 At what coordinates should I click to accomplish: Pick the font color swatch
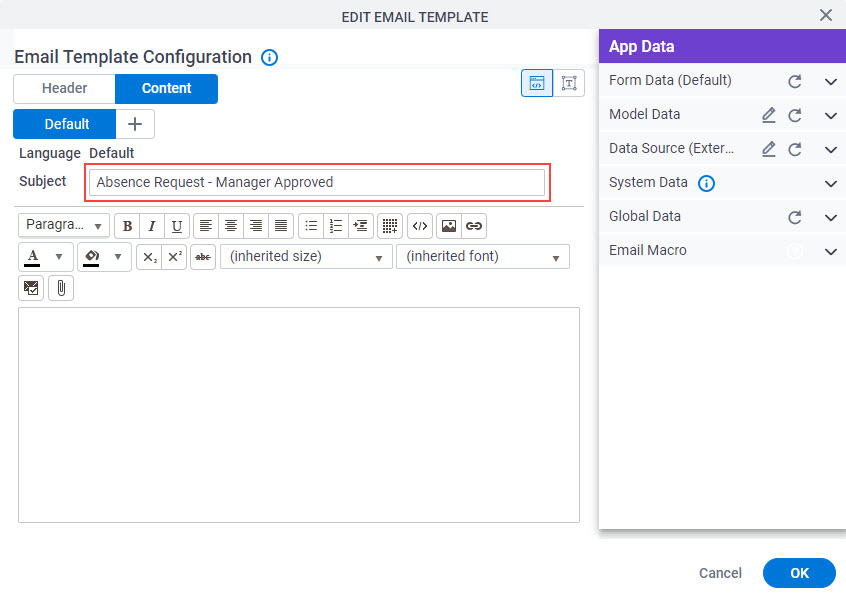point(32,257)
